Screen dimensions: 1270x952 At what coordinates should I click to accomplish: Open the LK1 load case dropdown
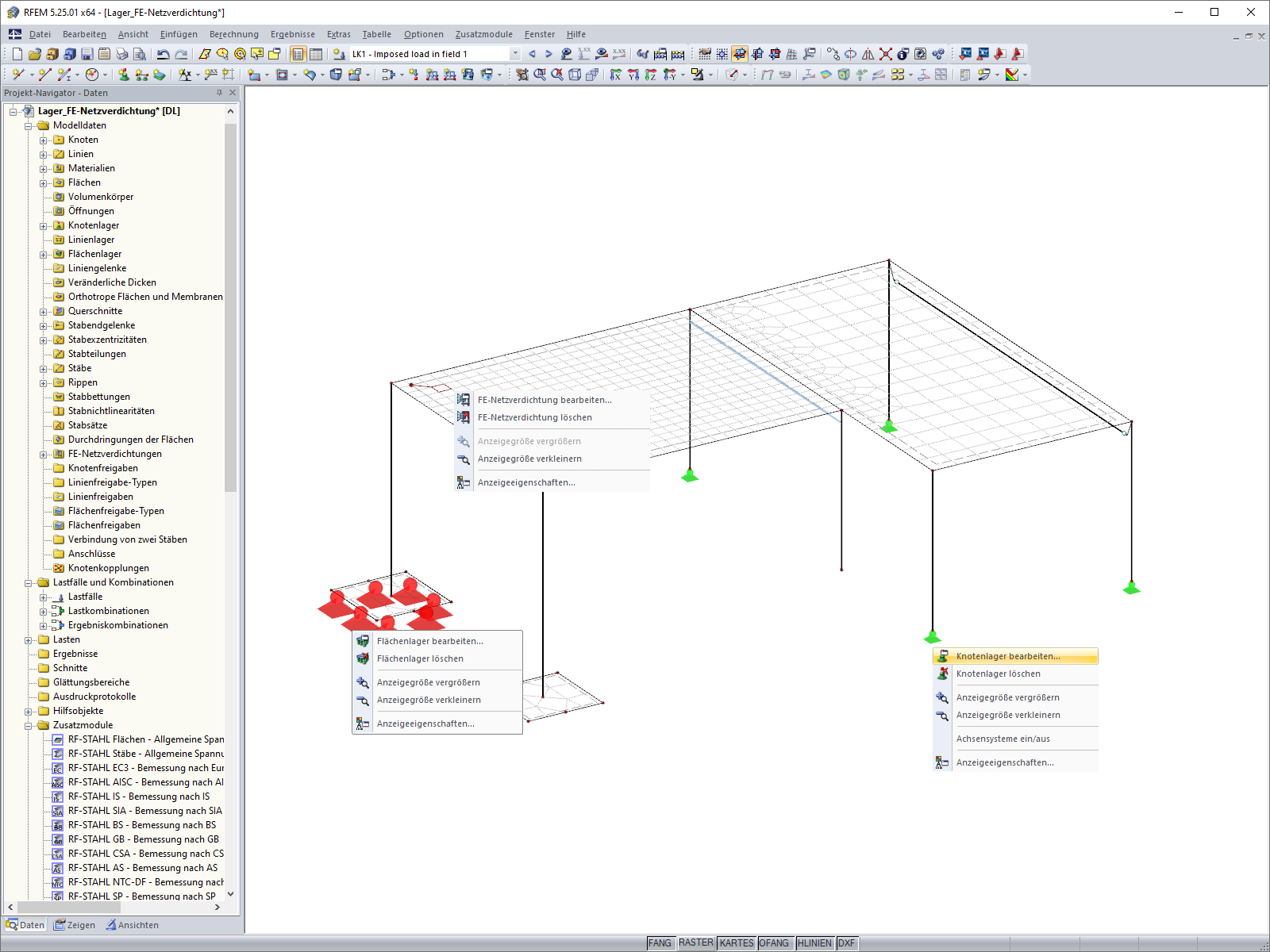pos(515,54)
